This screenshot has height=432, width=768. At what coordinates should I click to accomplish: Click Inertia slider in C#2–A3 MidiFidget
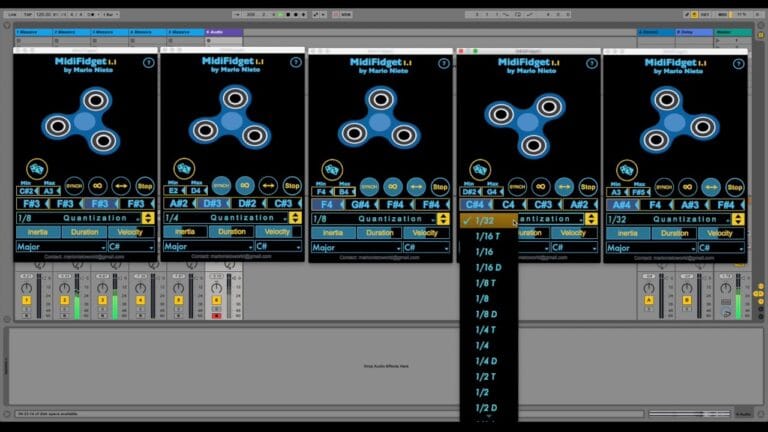38,232
